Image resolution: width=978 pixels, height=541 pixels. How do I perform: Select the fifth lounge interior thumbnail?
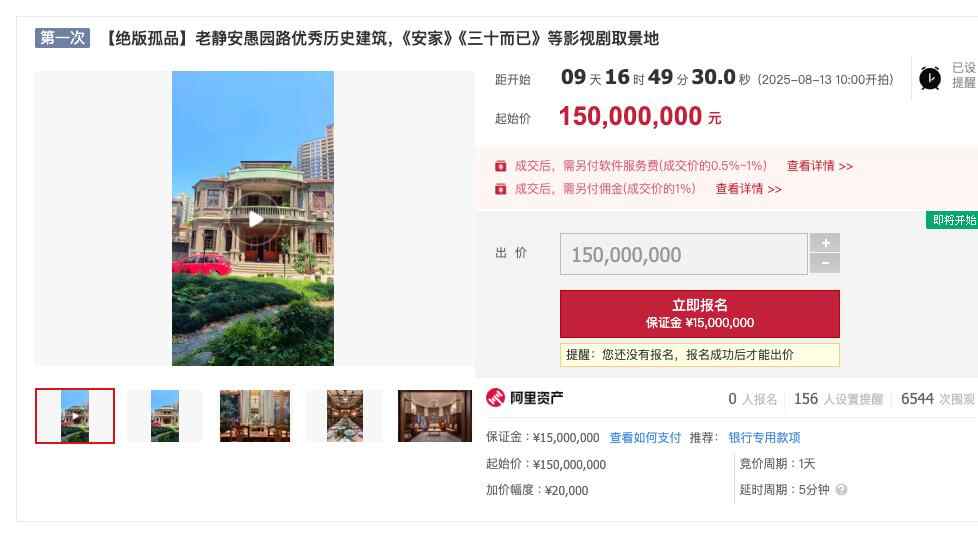435,416
